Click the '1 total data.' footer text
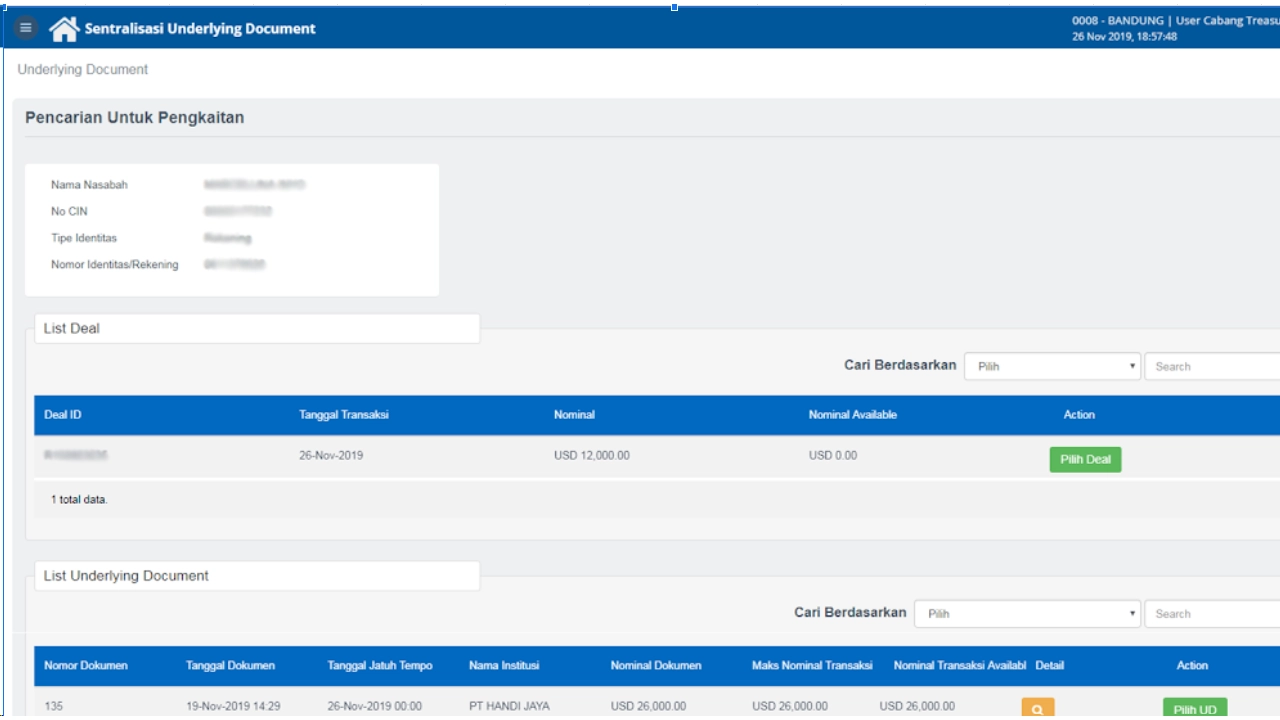 [79, 499]
